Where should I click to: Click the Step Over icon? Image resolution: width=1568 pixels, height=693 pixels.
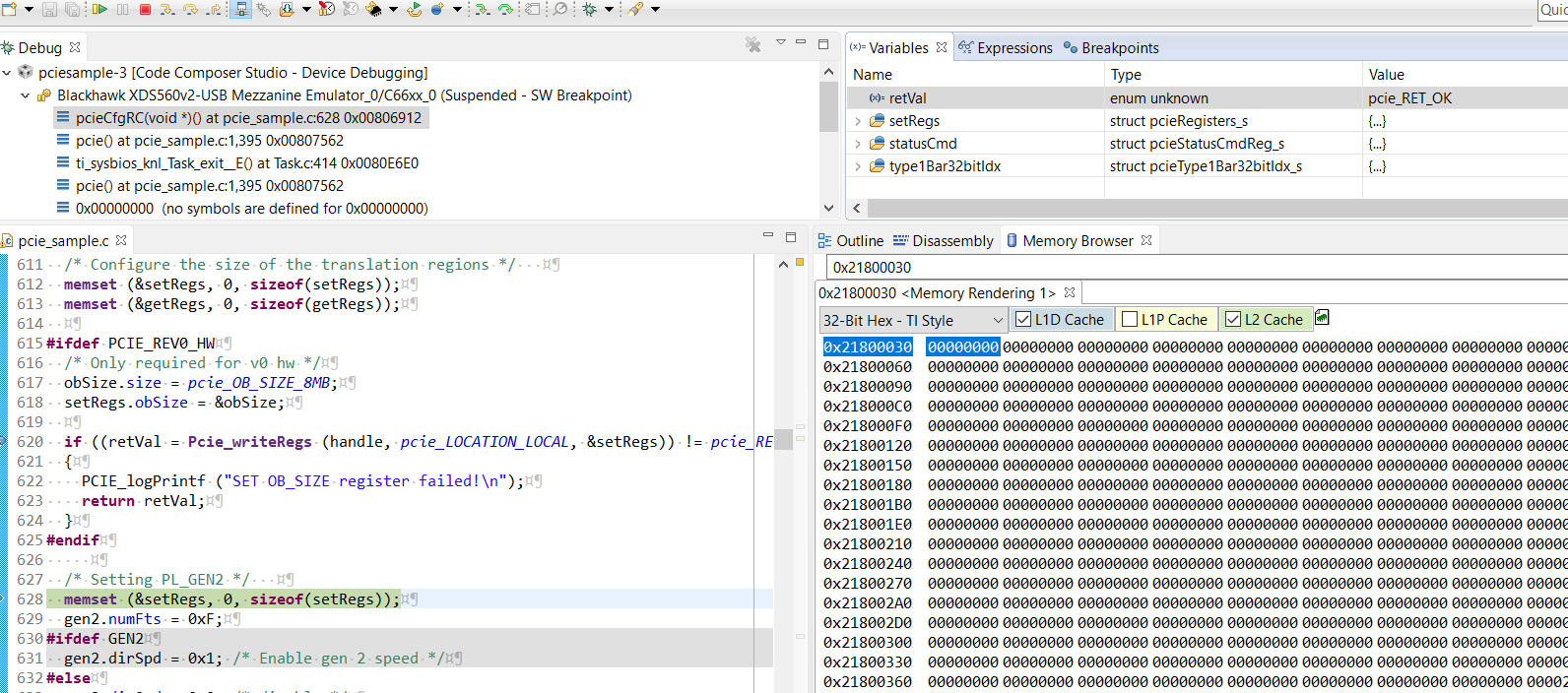click(x=190, y=9)
